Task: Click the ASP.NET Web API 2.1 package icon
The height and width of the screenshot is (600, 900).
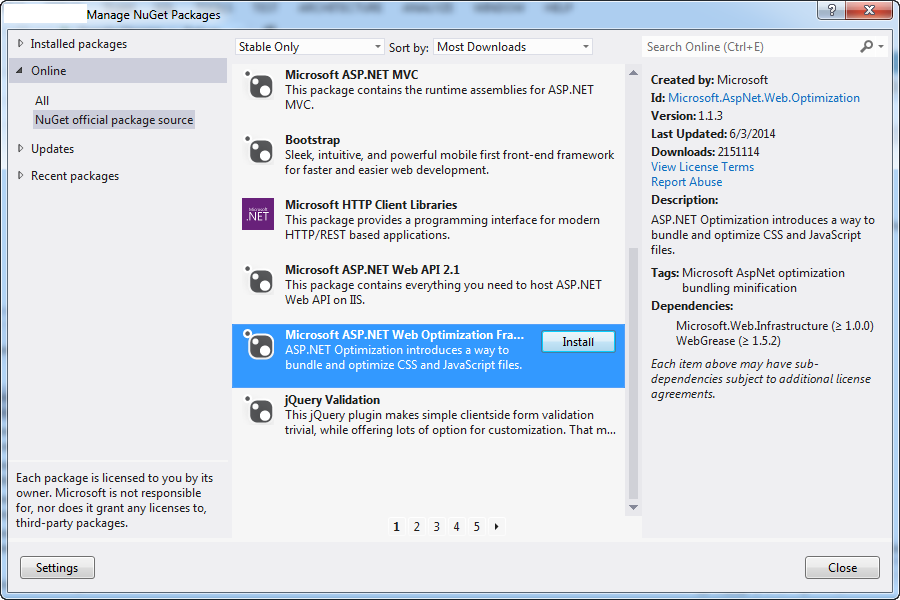Action: (x=259, y=280)
